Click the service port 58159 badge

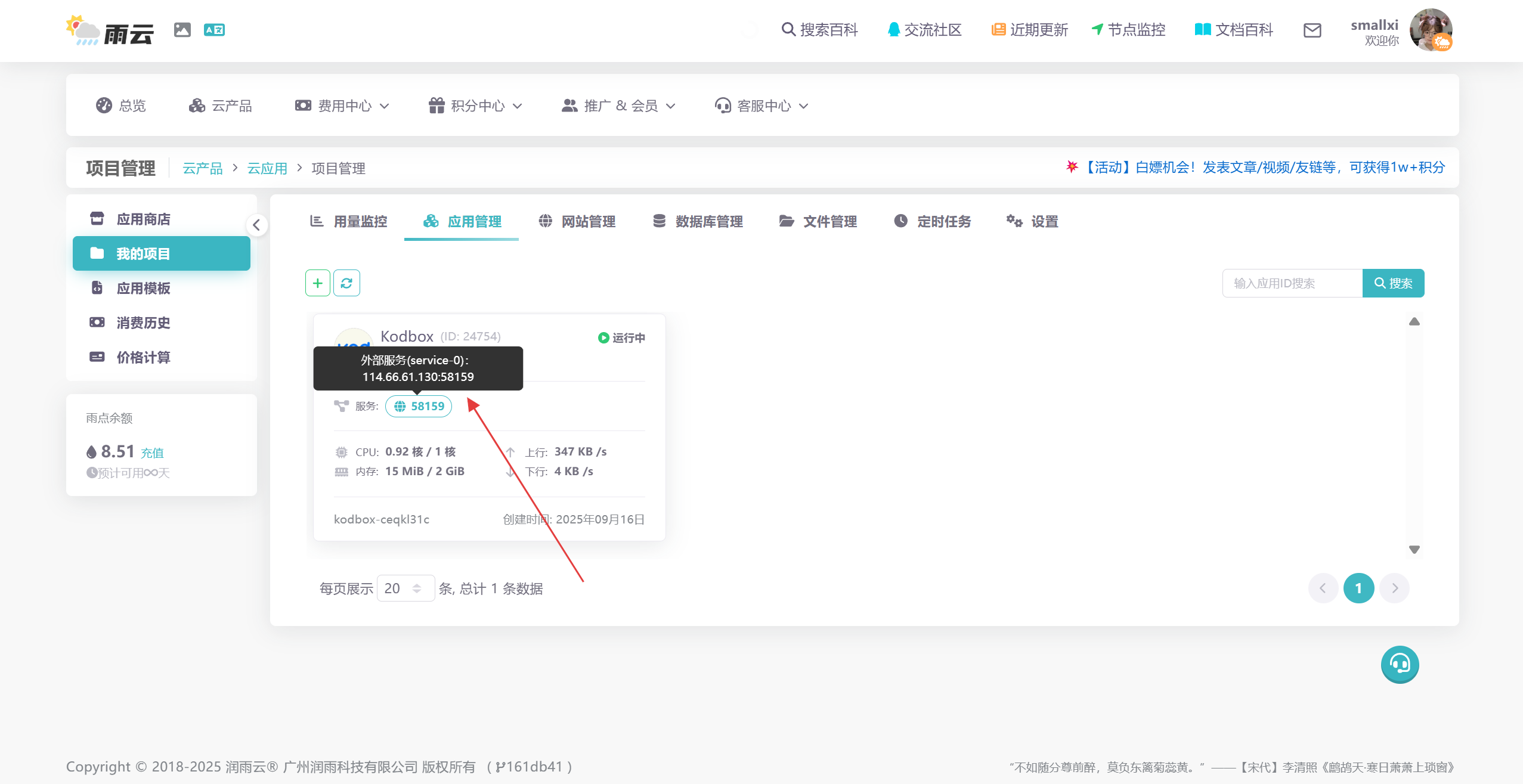tap(419, 406)
